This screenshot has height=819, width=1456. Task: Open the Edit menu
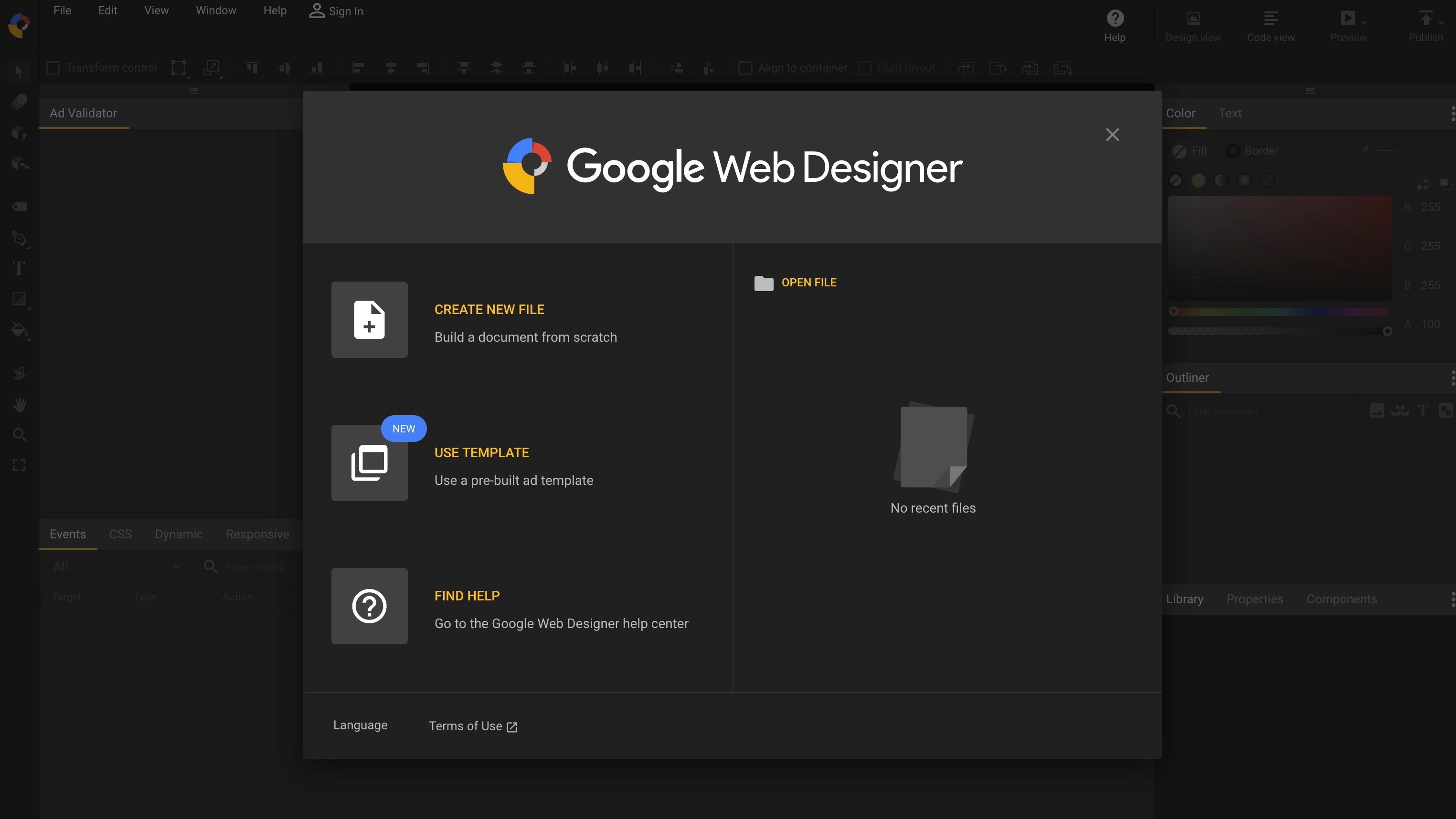[107, 10]
